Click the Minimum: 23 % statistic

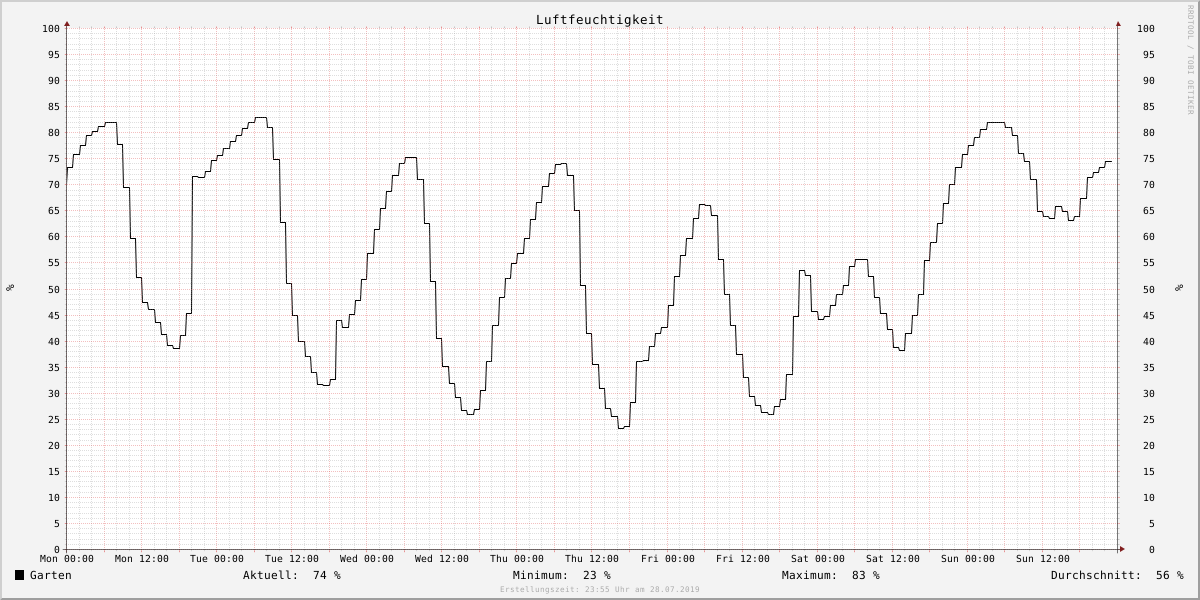coord(562,575)
